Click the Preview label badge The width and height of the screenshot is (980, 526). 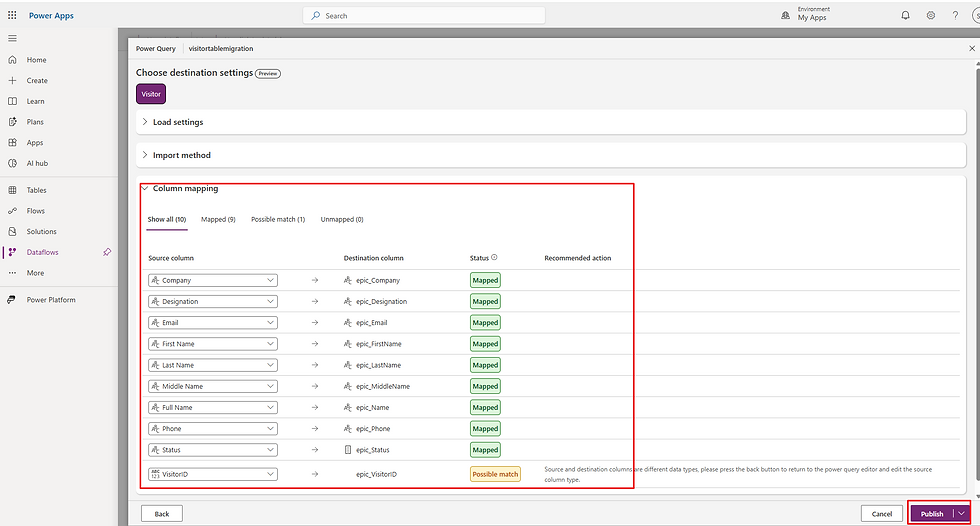[x=268, y=74]
